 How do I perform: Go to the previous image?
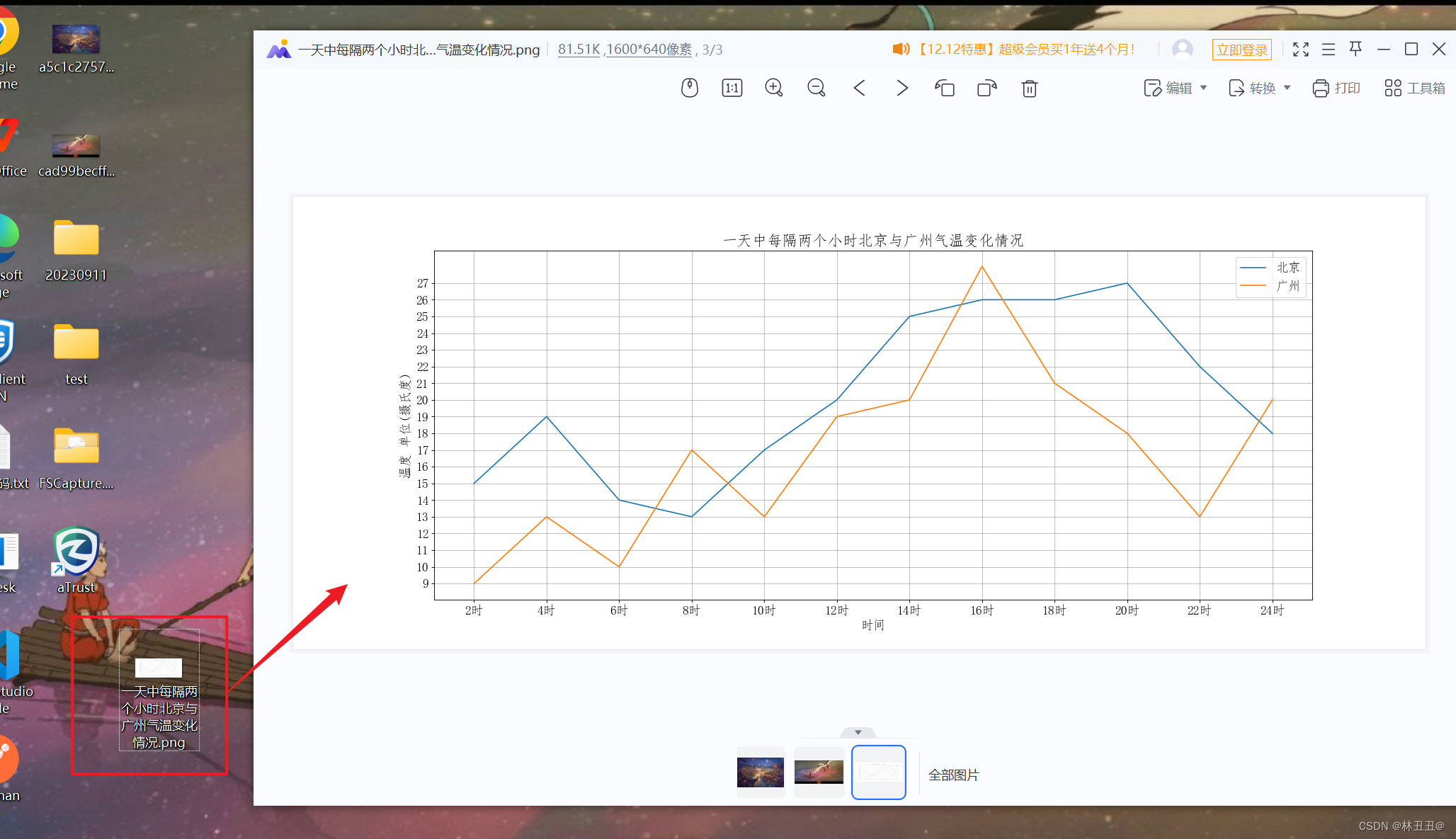tap(859, 88)
